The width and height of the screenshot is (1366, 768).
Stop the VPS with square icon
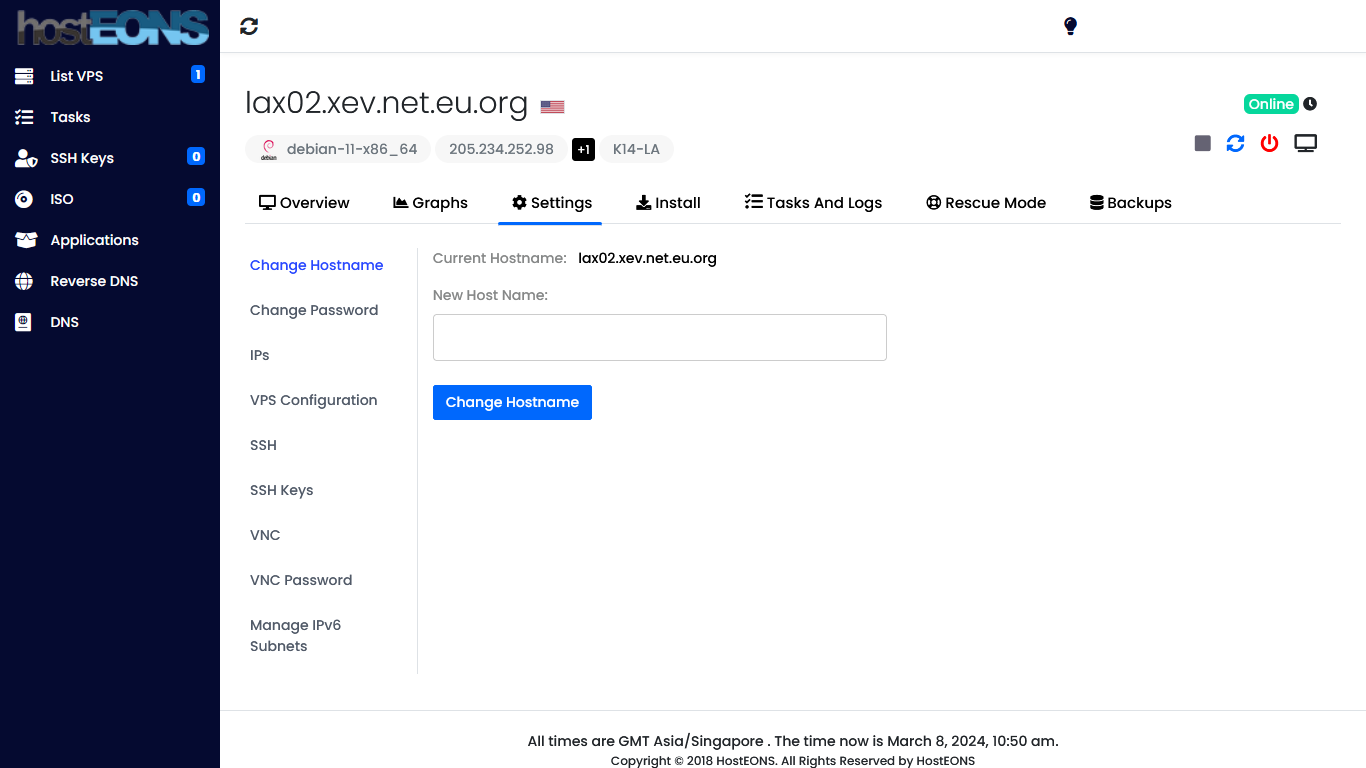tap(1203, 143)
